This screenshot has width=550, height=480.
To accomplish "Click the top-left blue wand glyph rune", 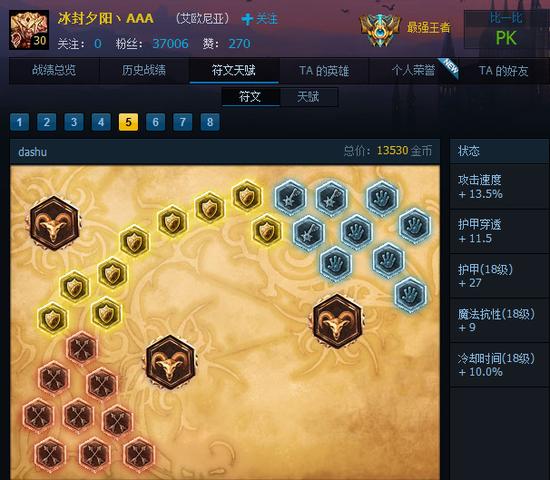I will pos(290,198).
